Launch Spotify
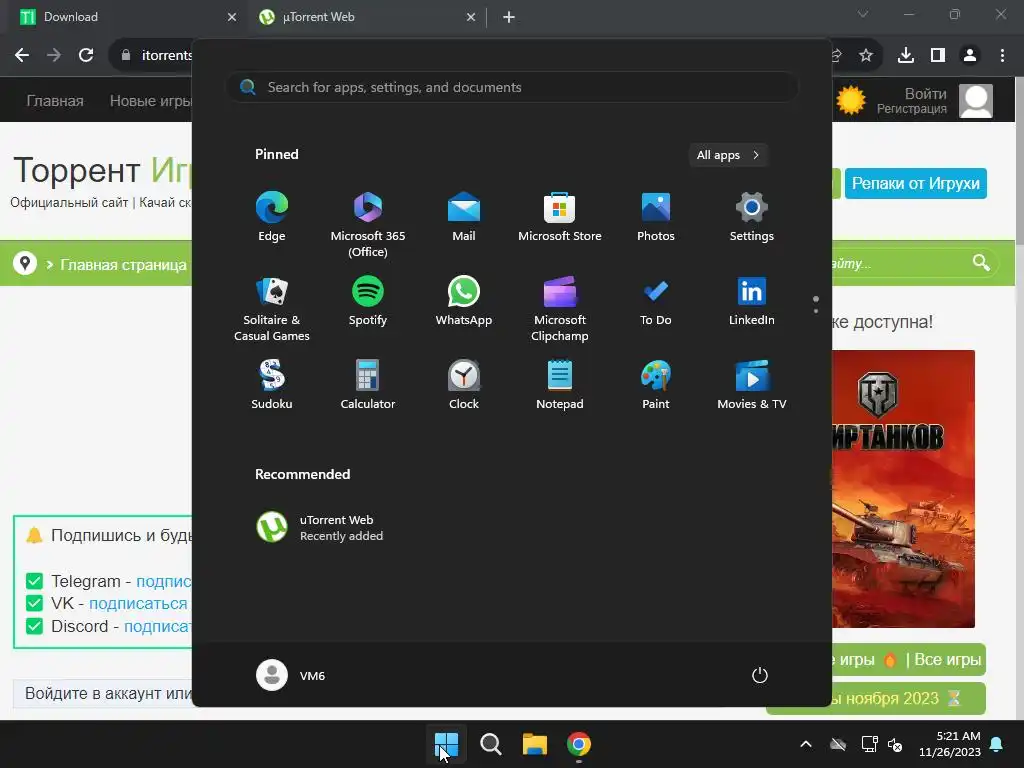The width and height of the screenshot is (1024, 768). point(368,301)
